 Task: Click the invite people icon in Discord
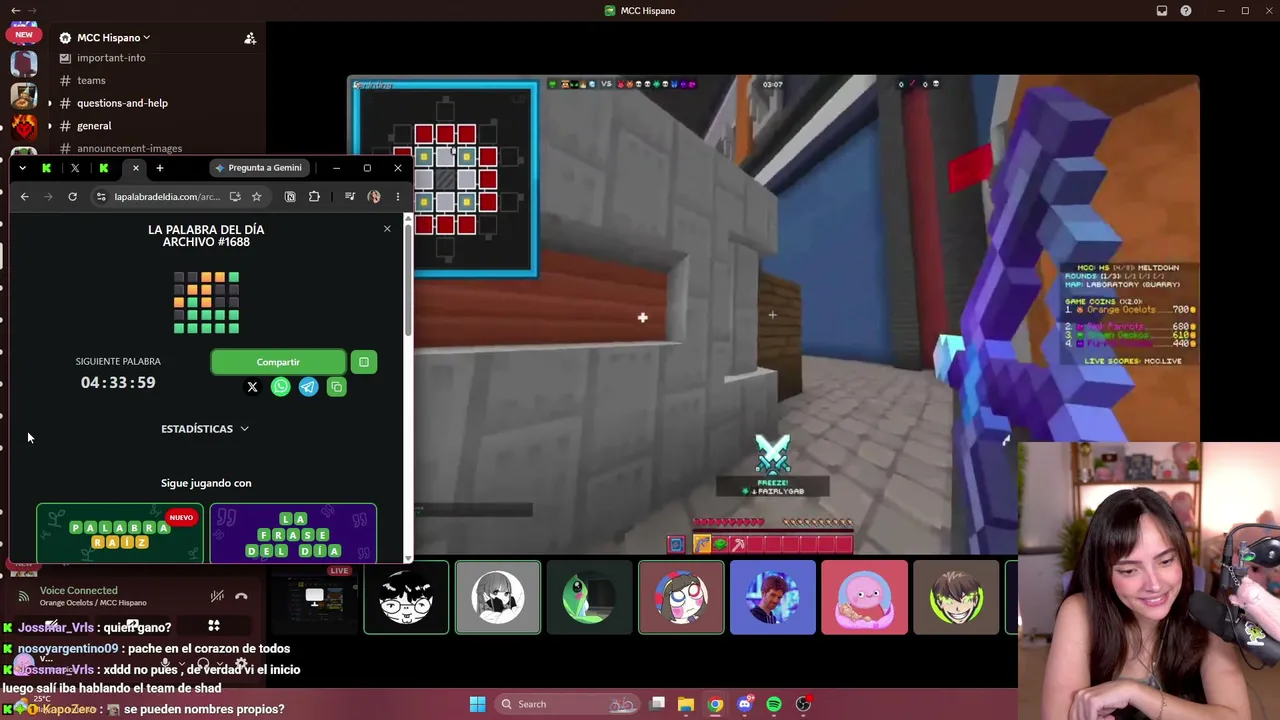pyautogui.click(x=250, y=38)
